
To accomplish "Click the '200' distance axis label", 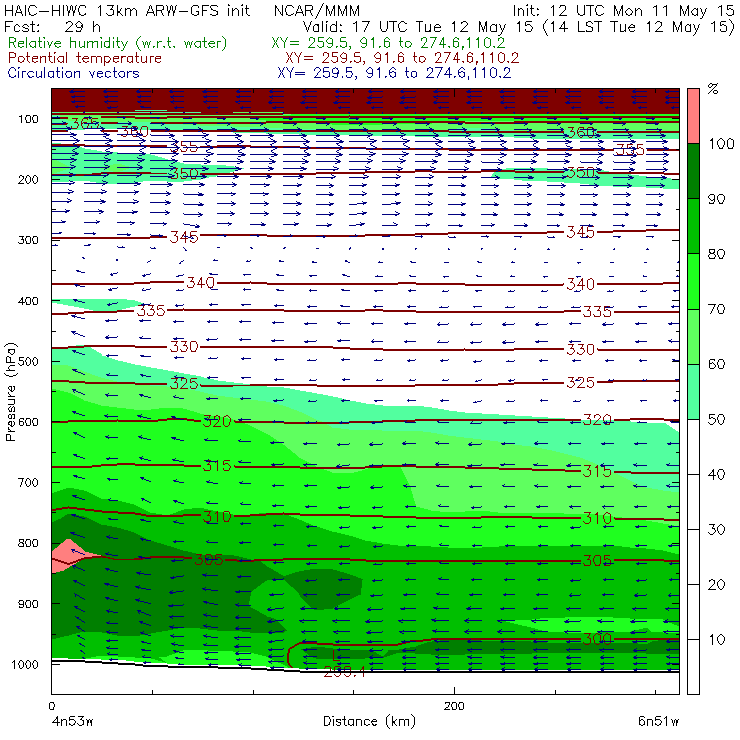I will tap(454, 706).
